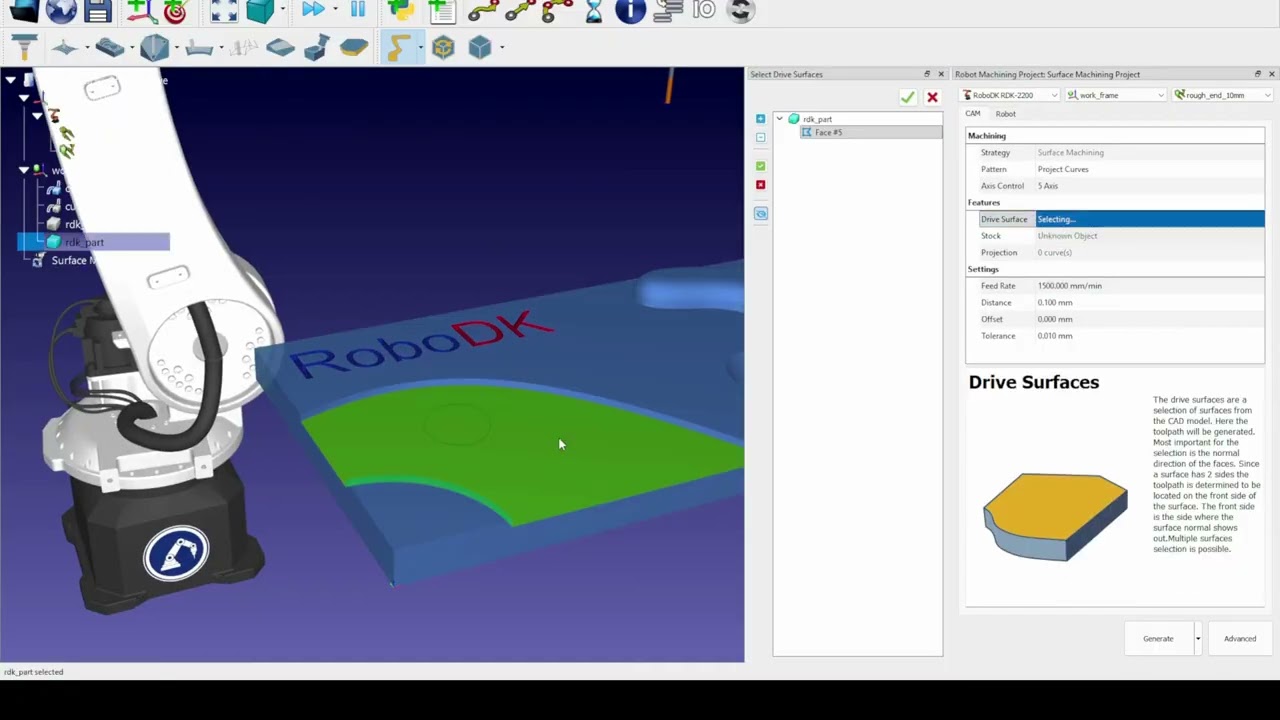The width and height of the screenshot is (1280, 720).
Task: Add a Python program icon
Action: 400,11
